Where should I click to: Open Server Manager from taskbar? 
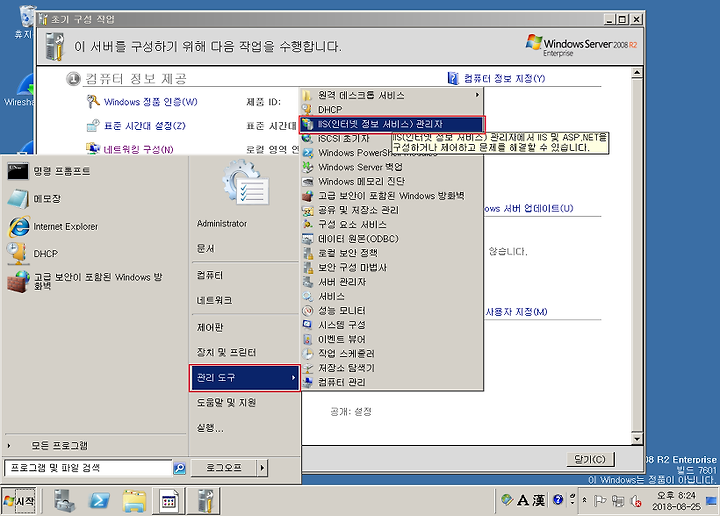pyautogui.click(x=63, y=500)
